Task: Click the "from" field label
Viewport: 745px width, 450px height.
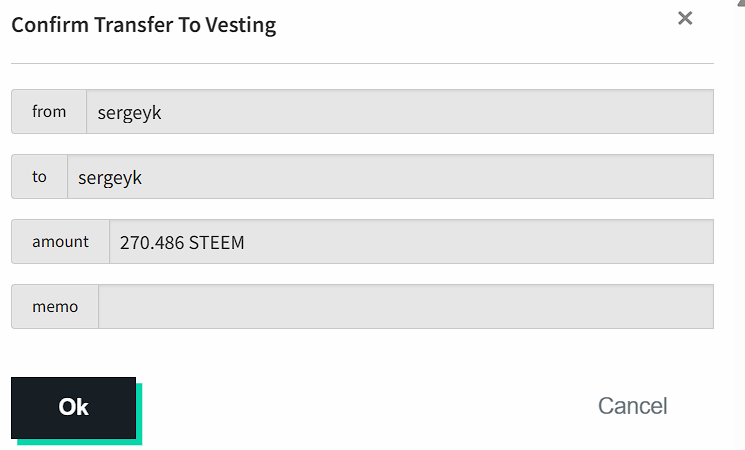Action: coord(49,112)
